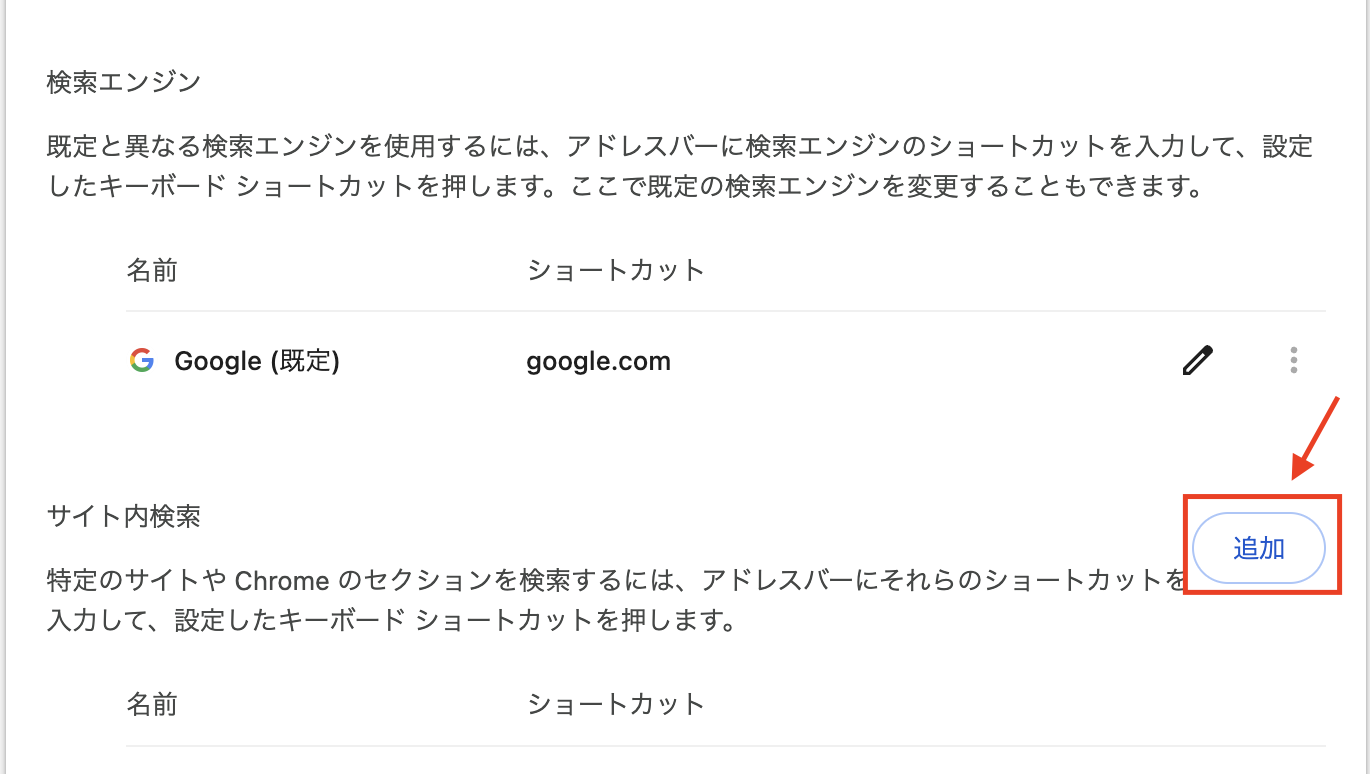Click the google.com shortcut text
The image size is (1370, 774).
coord(599,361)
